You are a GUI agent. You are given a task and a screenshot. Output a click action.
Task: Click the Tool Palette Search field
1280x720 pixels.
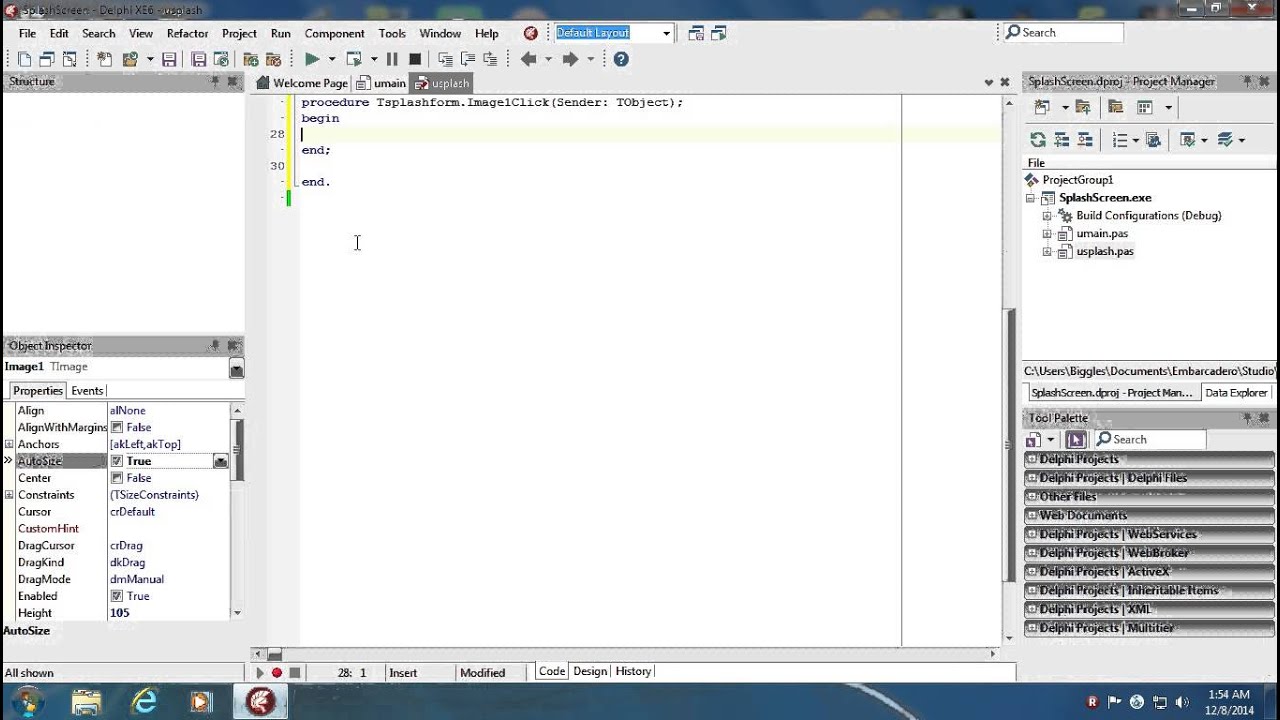click(x=1150, y=440)
